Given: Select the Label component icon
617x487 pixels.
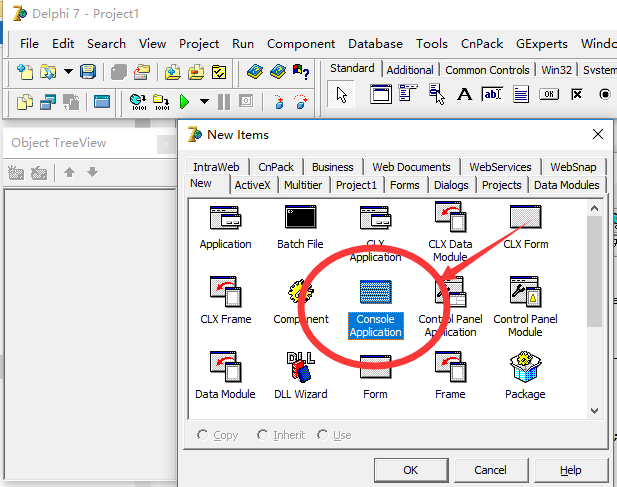Looking at the screenshot, I should point(464,95).
